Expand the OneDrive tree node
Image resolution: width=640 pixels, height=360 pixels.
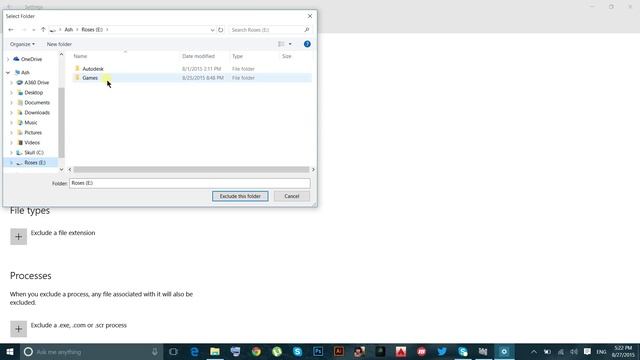pyautogui.click(x=8, y=59)
